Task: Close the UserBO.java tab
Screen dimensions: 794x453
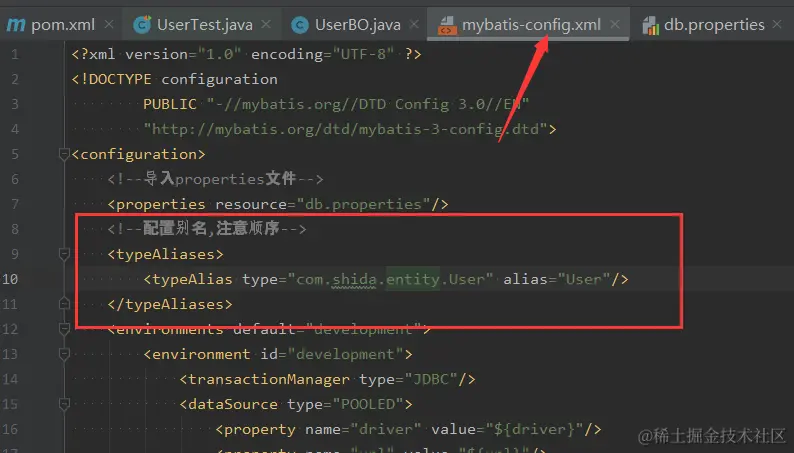Action: (414, 24)
